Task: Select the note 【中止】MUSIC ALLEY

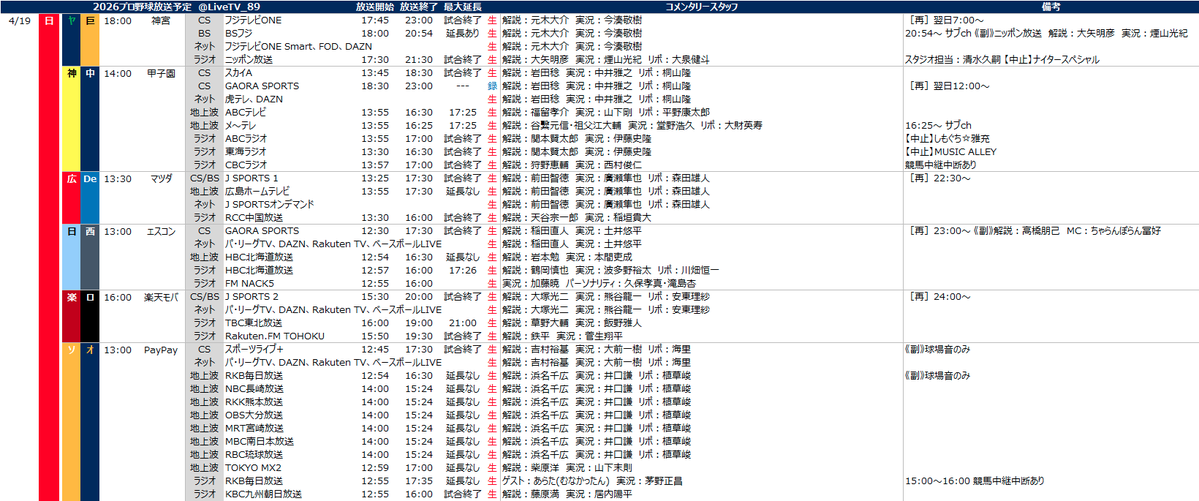Action: (950, 151)
